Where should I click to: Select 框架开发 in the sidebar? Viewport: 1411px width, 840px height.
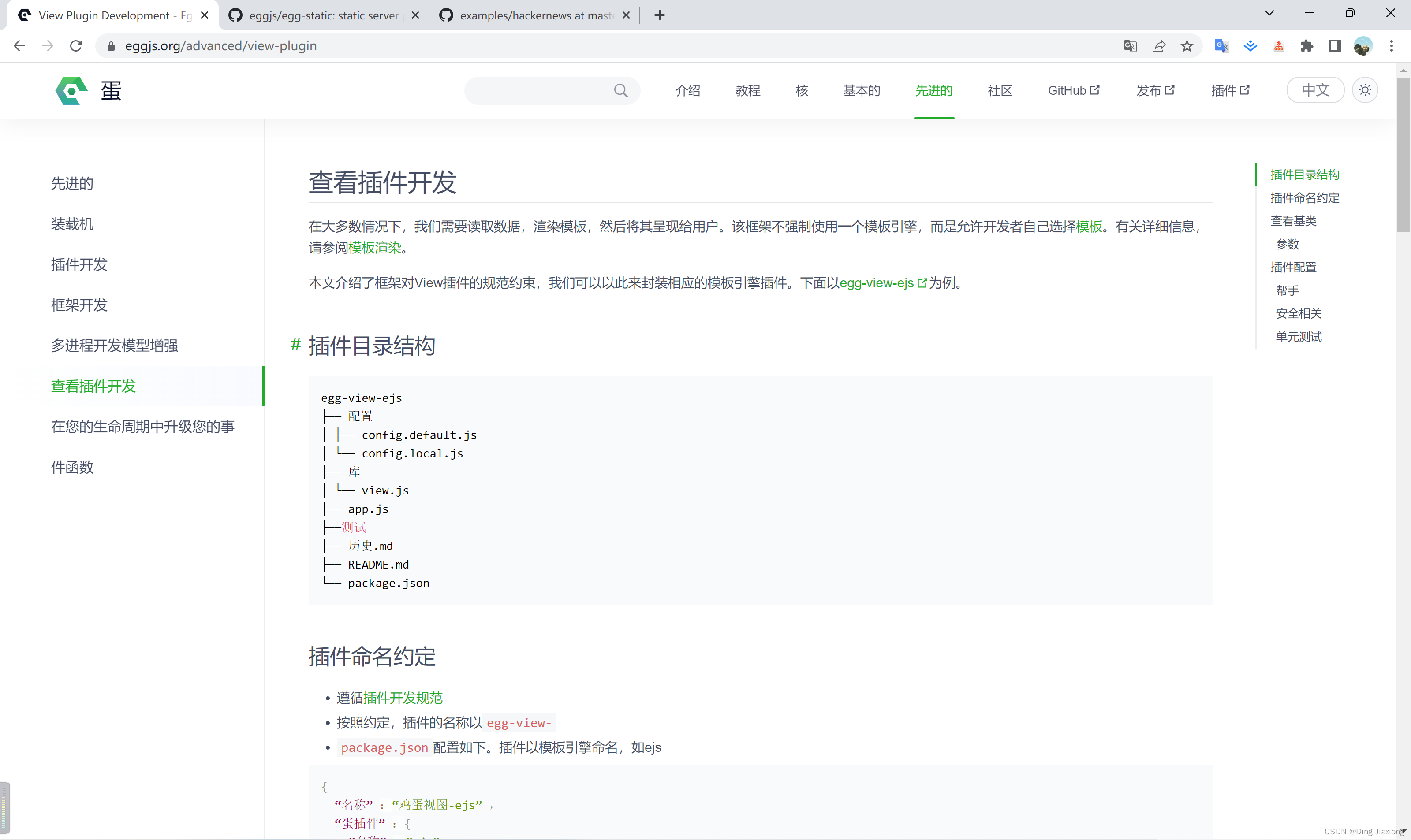pos(78,305)
